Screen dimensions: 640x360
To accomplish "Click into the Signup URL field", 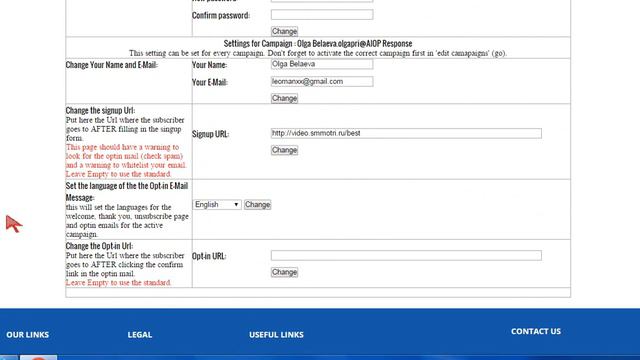I will click(x=406, y=133).
